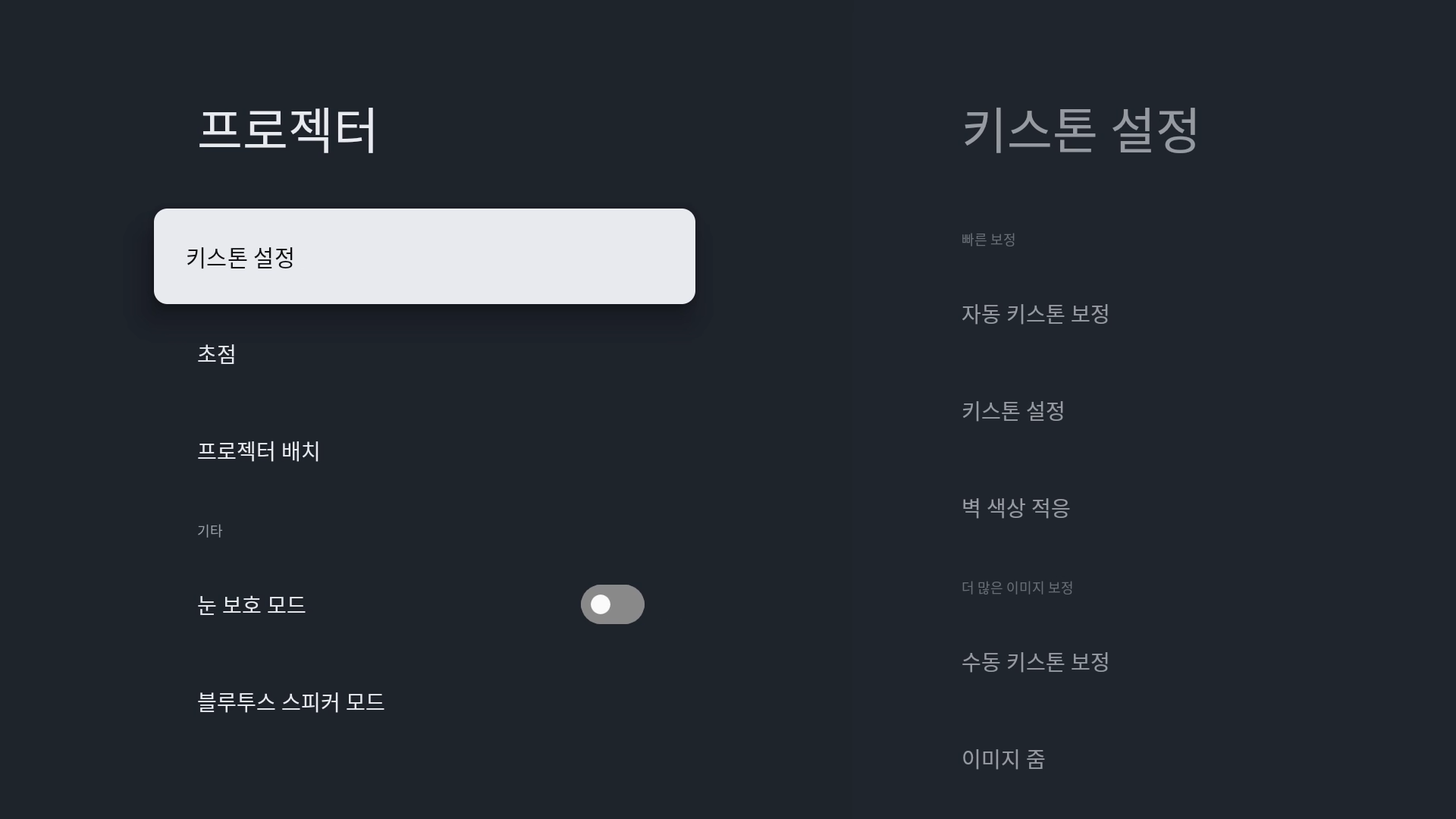Click the 눈 보호 모드 label text
The image size is (1456, 819).
click(251, 604)
